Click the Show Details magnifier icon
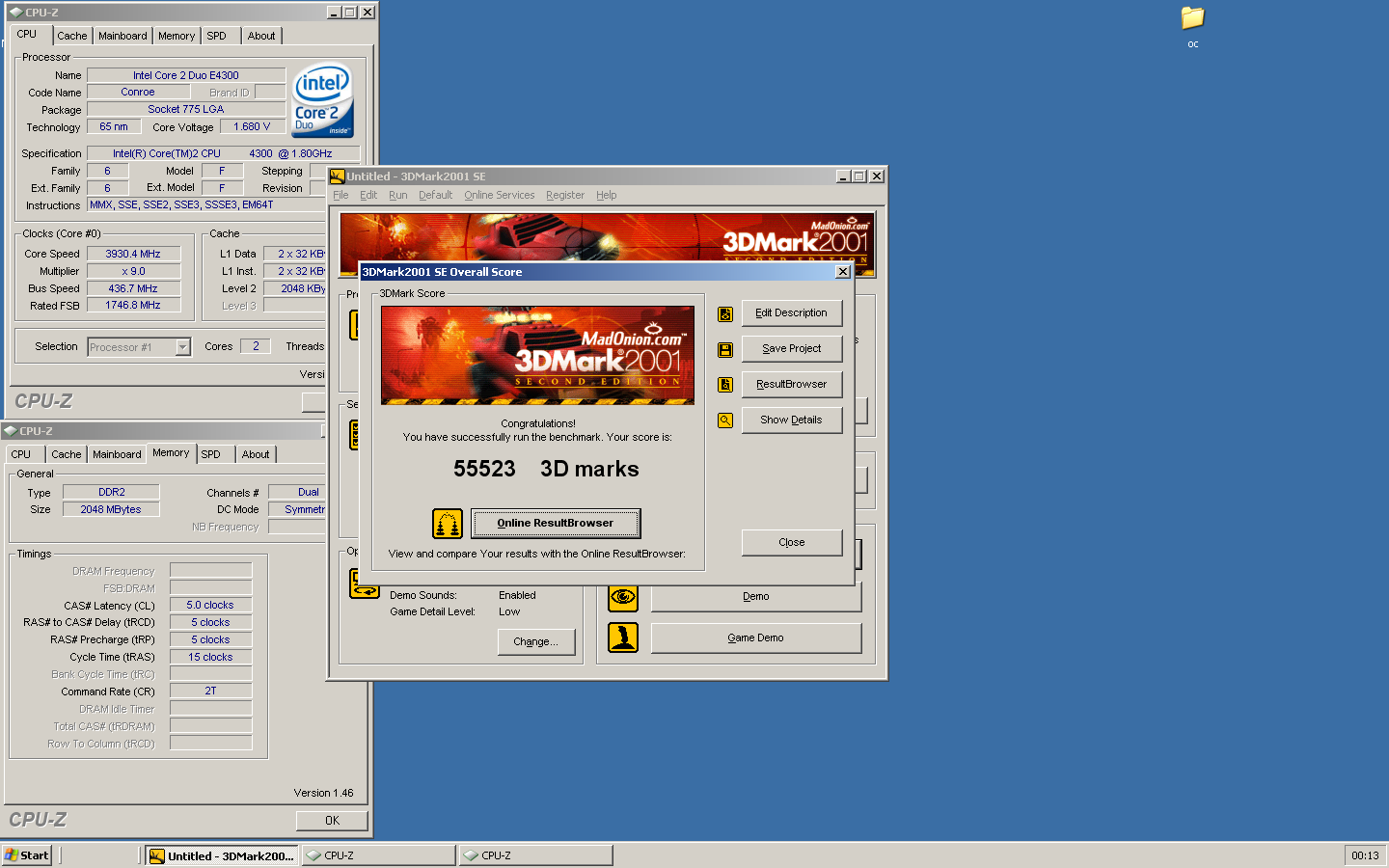The height and width of the screenshot is (868, 1389). coord(725,420)
